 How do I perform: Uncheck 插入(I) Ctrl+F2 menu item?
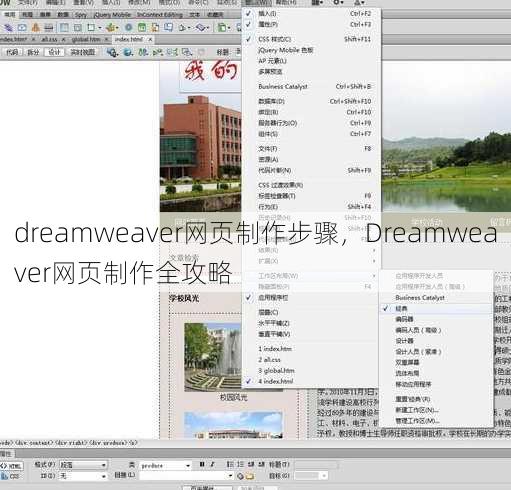pyautogui.click(x=311, y=14)
